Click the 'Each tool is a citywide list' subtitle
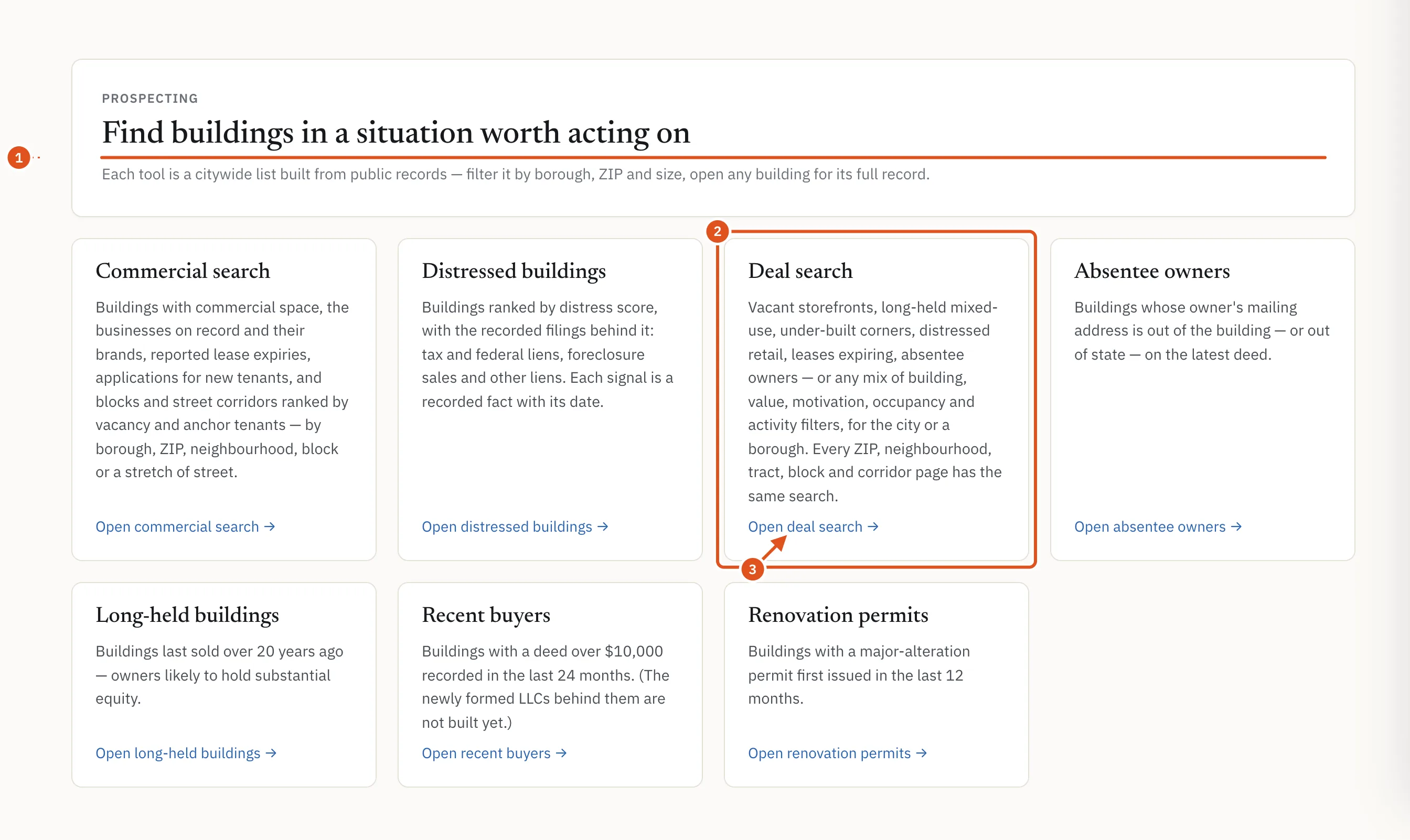The width and height of the screenshot is (1410, 840). tap(515, 174)
